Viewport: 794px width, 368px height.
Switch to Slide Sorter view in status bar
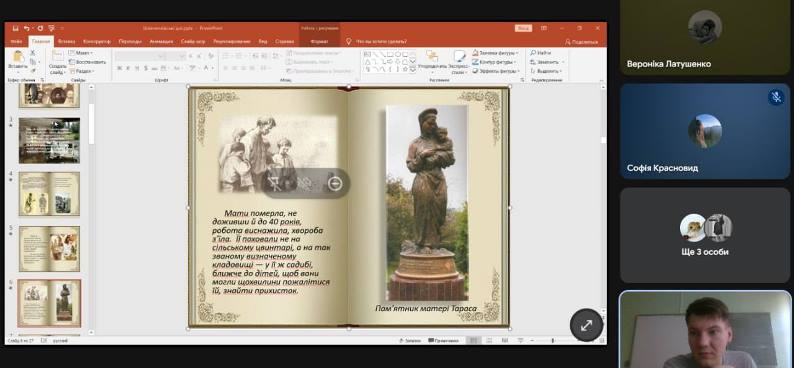click(488, 341)
